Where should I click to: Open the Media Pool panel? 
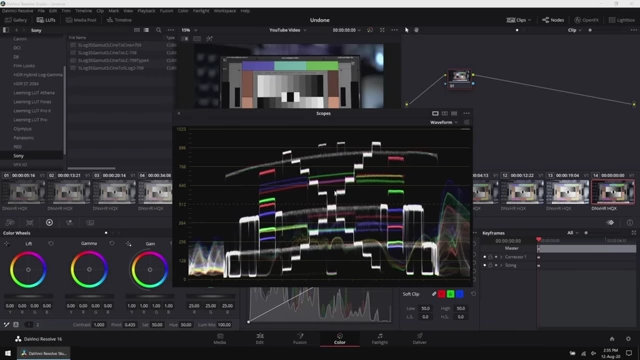(x=81, y=20)
